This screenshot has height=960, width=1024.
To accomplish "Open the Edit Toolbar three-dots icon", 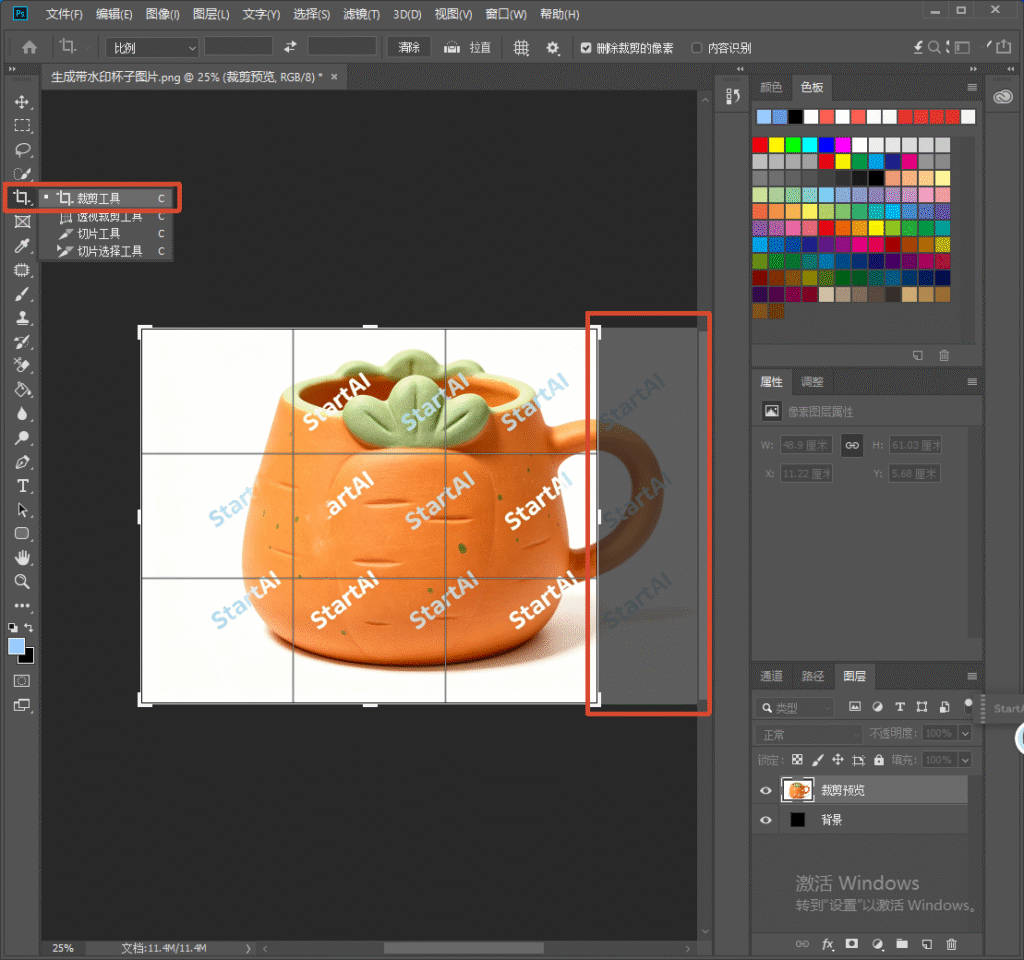I will [x=22, y=605].
